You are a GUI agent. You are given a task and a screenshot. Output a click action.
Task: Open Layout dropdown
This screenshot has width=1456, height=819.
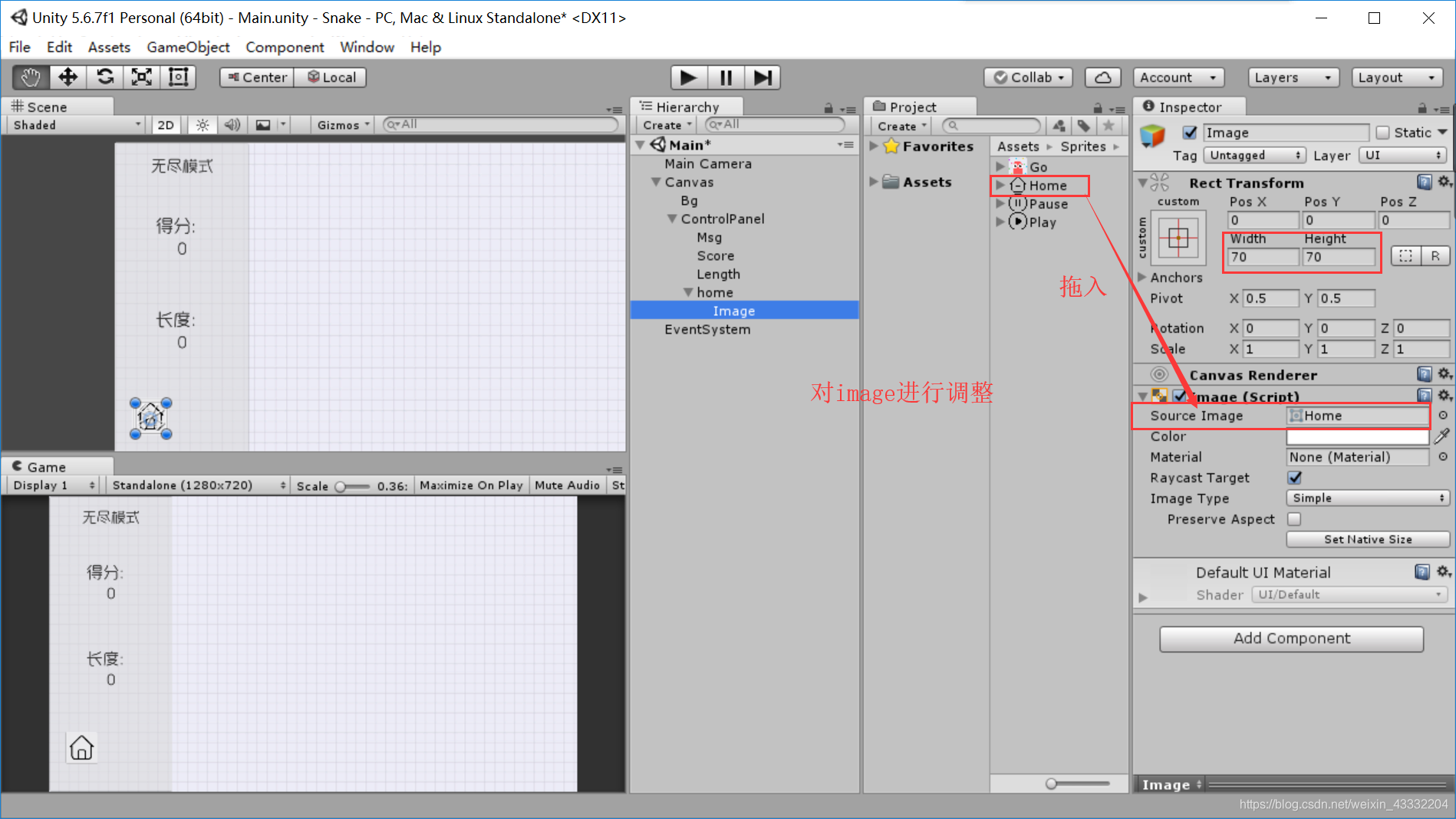(1397, 77)
